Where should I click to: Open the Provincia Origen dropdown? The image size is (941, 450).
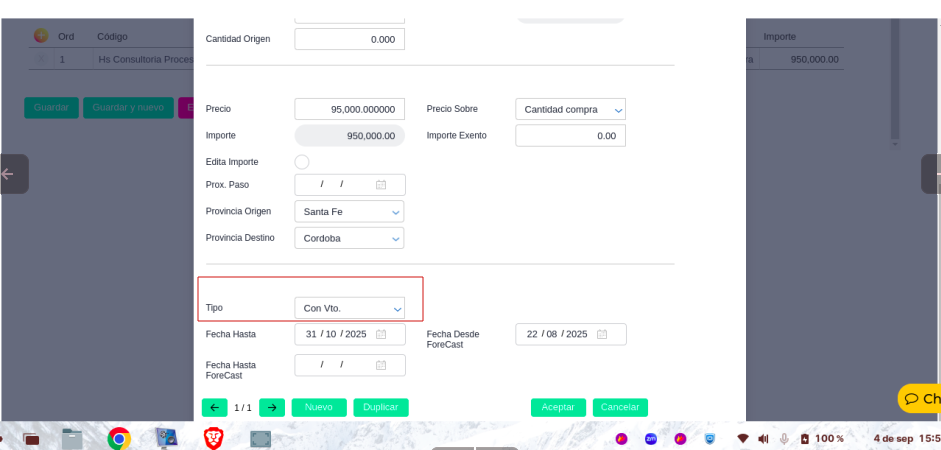tap(349, 212)
